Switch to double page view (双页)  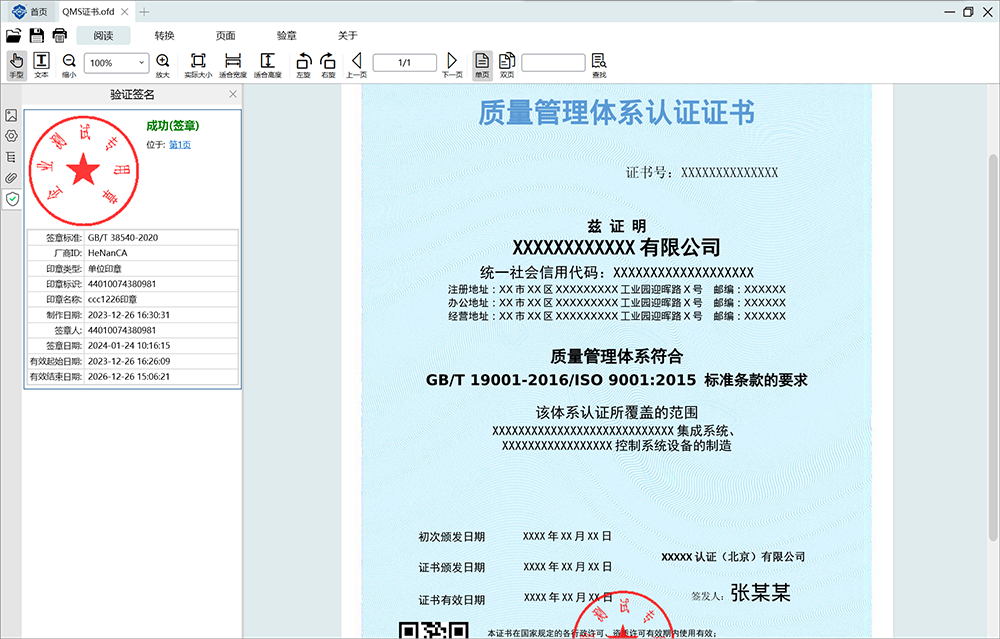(x=507, y=65)
